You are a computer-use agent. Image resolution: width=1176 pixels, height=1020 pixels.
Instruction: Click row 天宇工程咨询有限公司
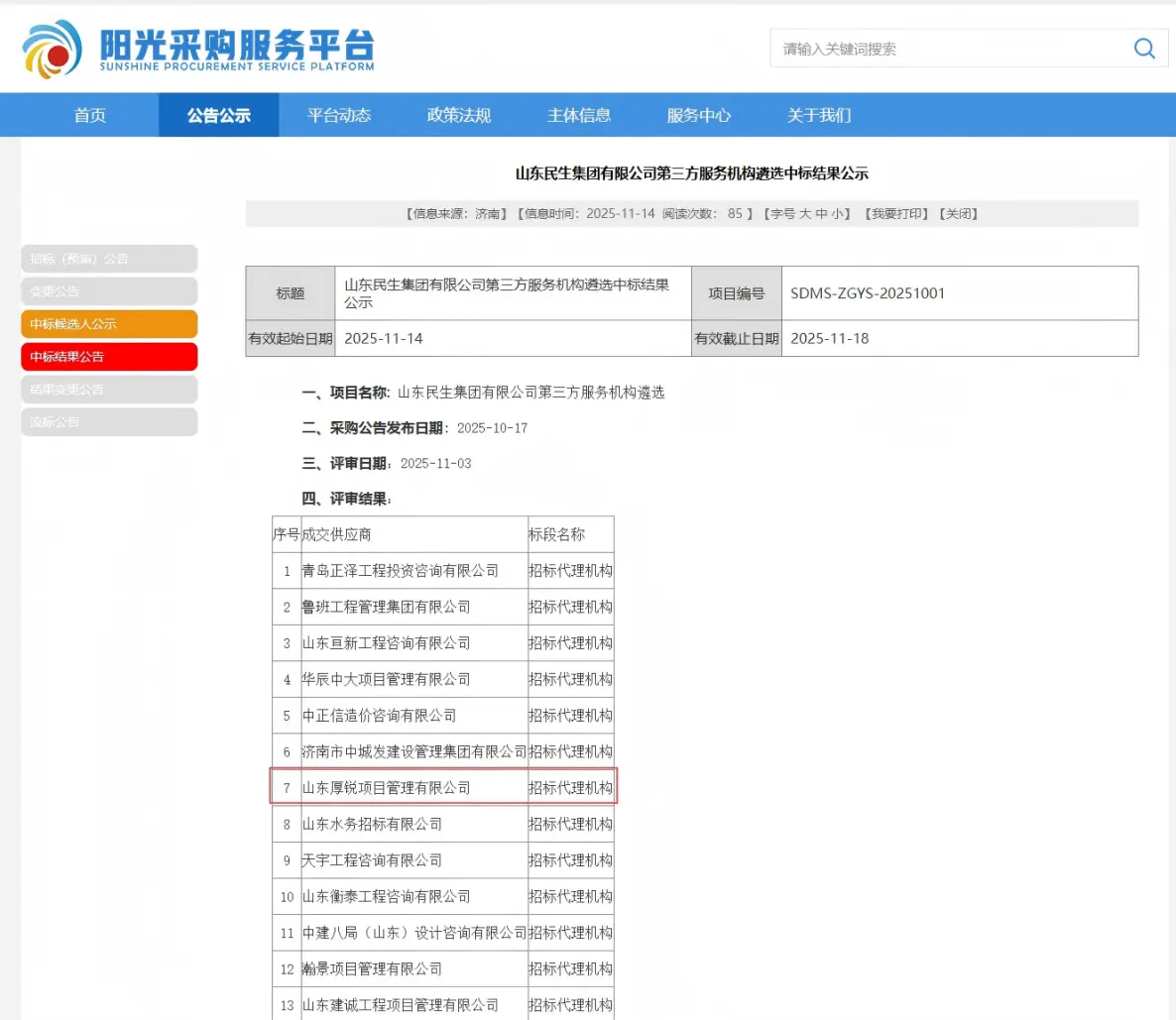click(x=443, y=860)
